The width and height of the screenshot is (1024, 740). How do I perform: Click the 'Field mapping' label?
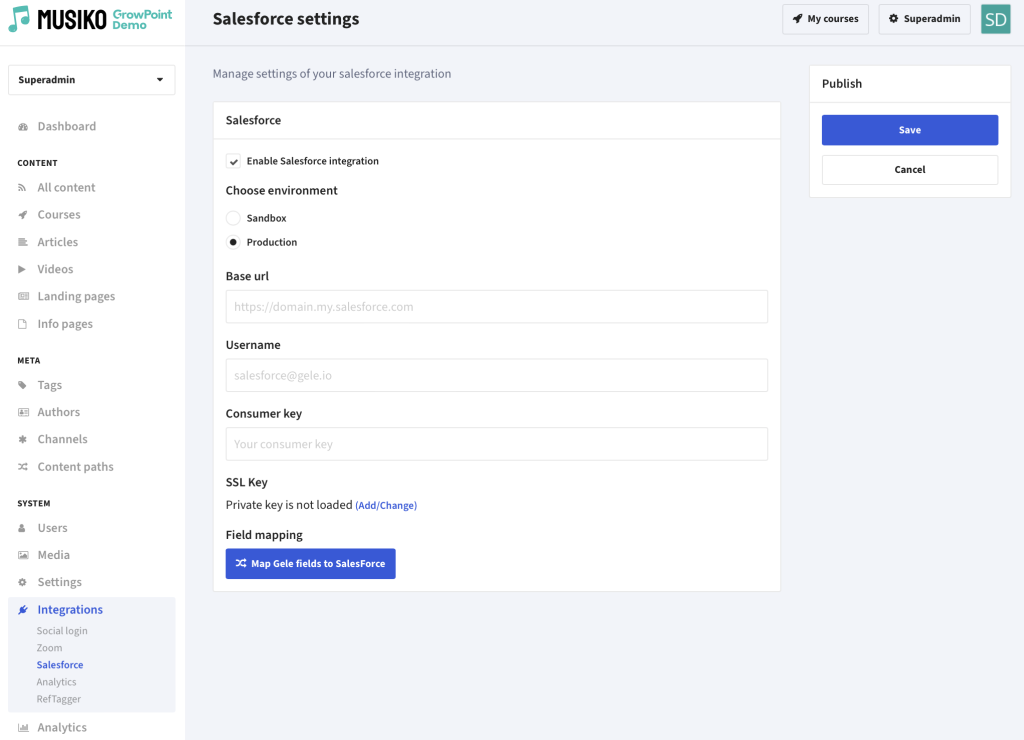(x=264, y=536)
